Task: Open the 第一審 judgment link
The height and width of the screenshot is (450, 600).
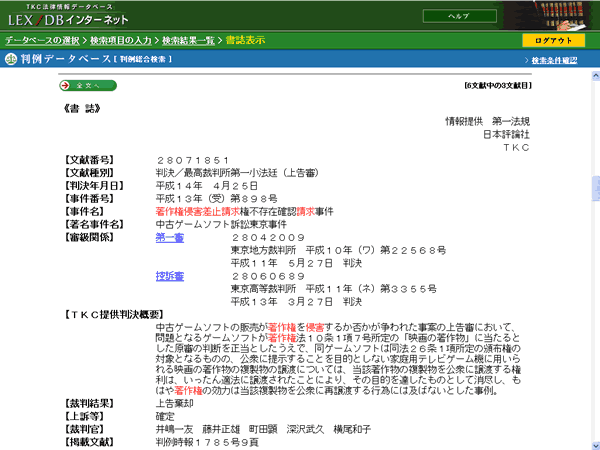Action: [x=170, y=238]
